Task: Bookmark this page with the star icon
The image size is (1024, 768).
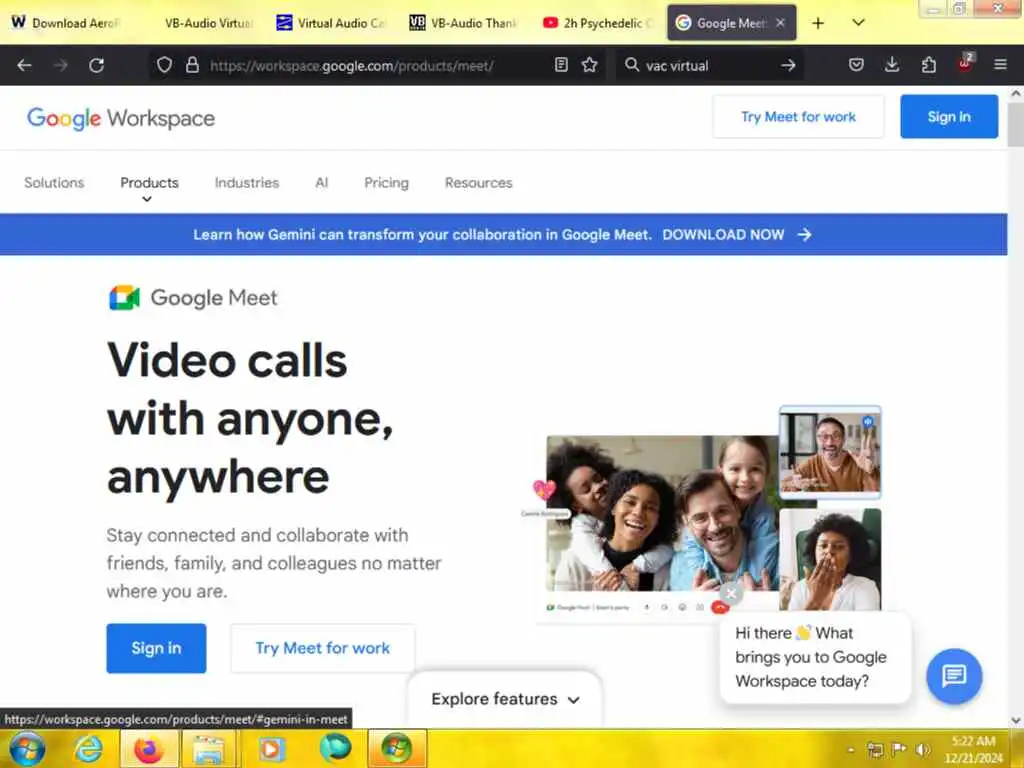Action: pos(590,65)
